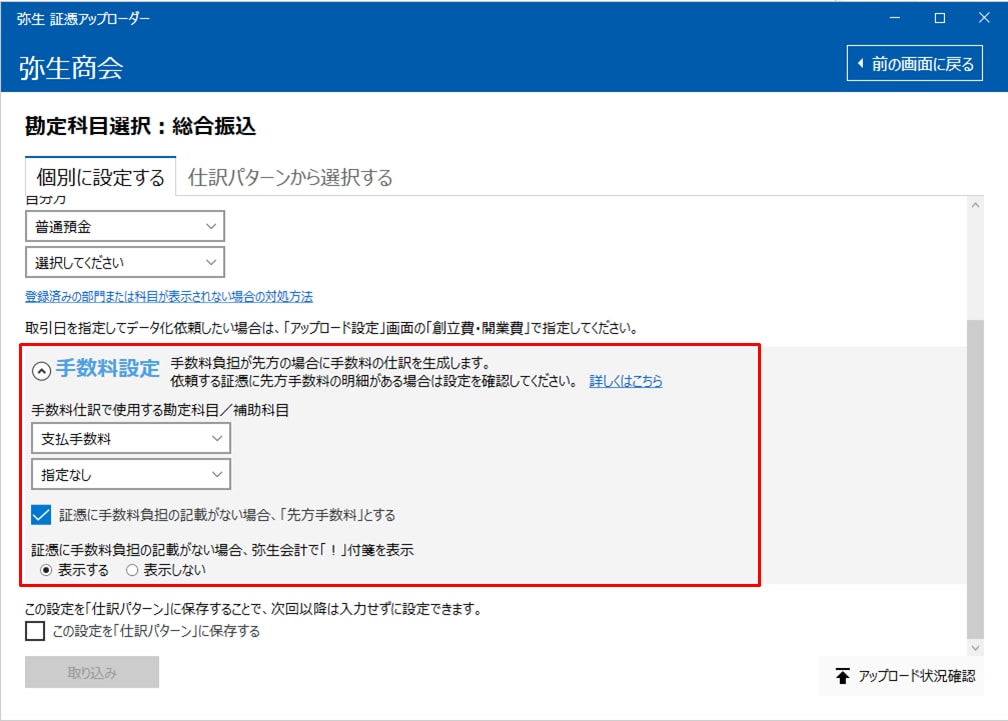
Task: Open the 支払手数料 account dropdown
Action: (x=130, y=439)
